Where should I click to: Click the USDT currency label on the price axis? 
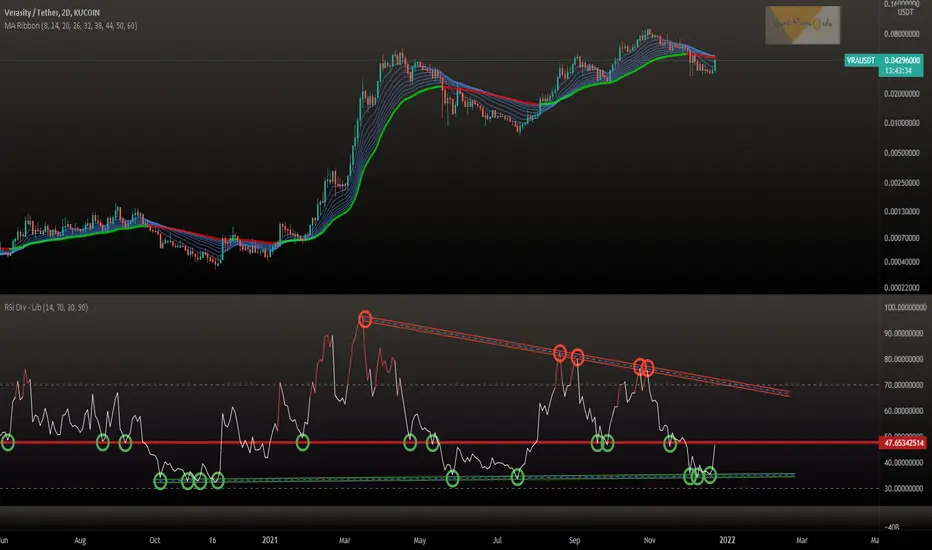(905, 12)
